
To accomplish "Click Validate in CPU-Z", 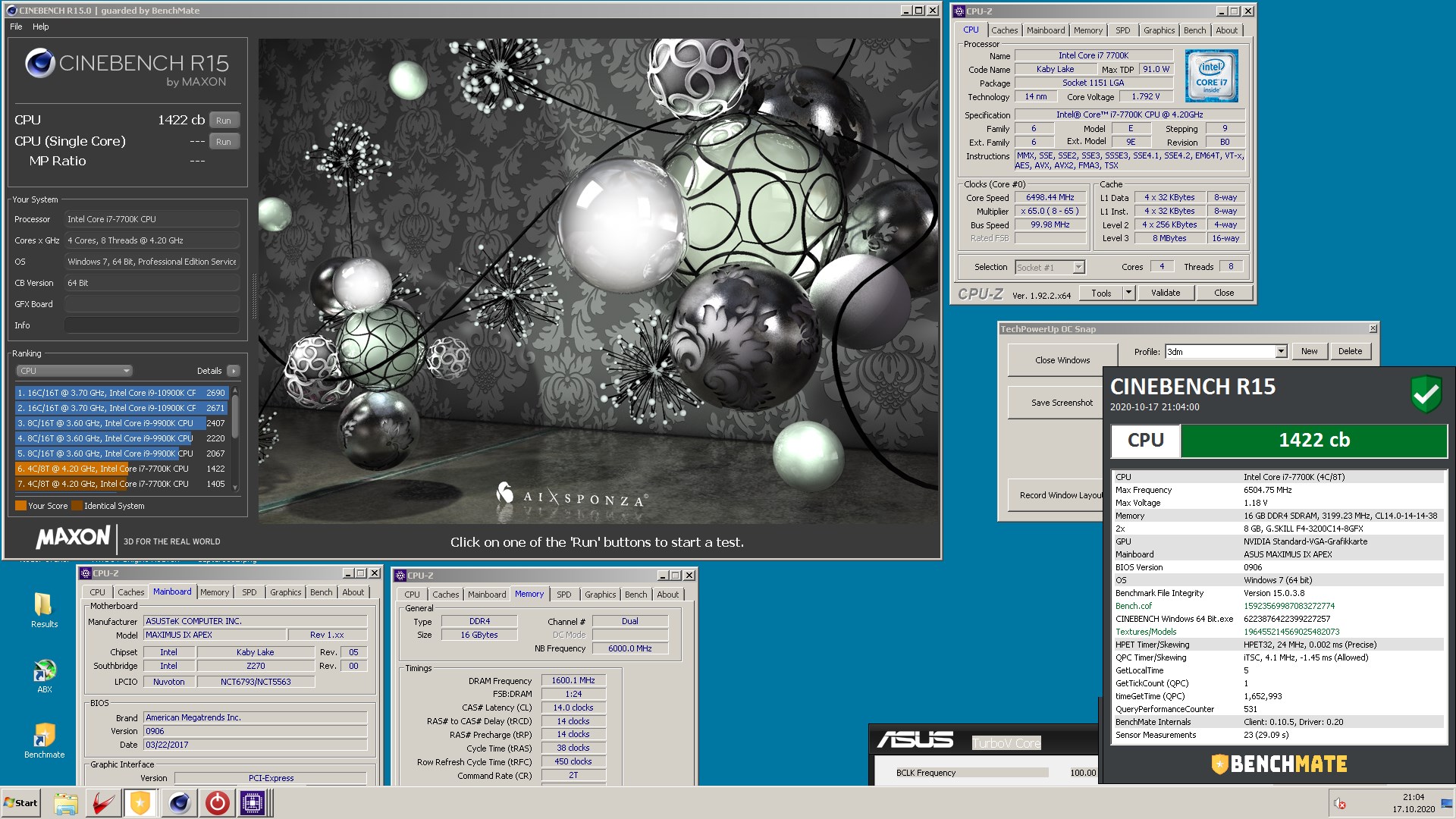I will [1165, 293].
